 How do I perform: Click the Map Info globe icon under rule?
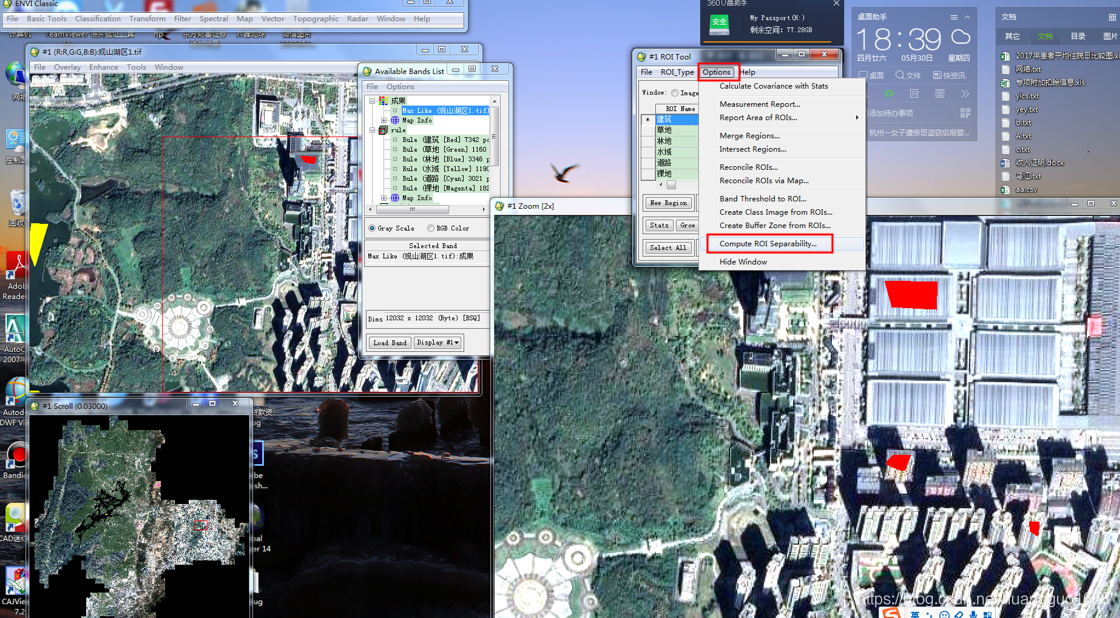[395, 198]
